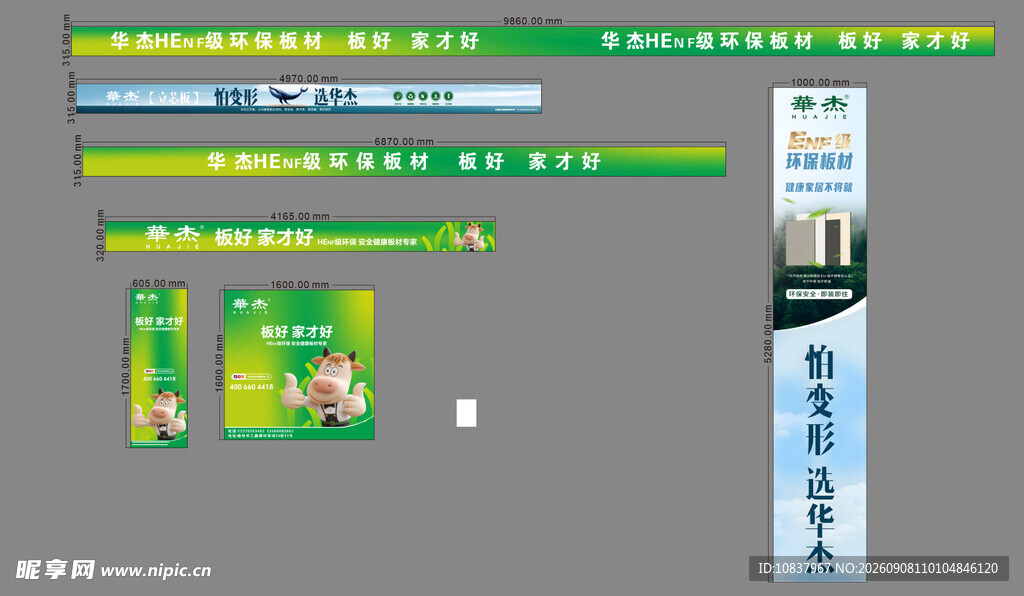Click the 315.00 mm label beside the 9860 banner
Viewport: 1024px width, 596px height.
pyautogui.click(x=66, y=40)
